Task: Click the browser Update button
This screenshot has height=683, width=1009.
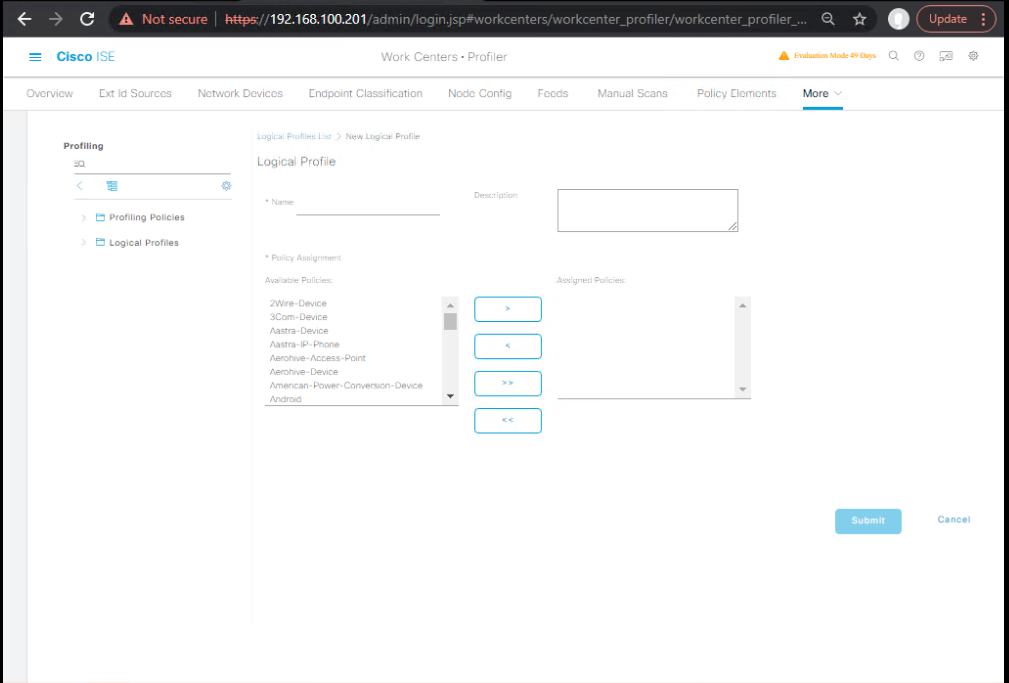Action: 947,19
